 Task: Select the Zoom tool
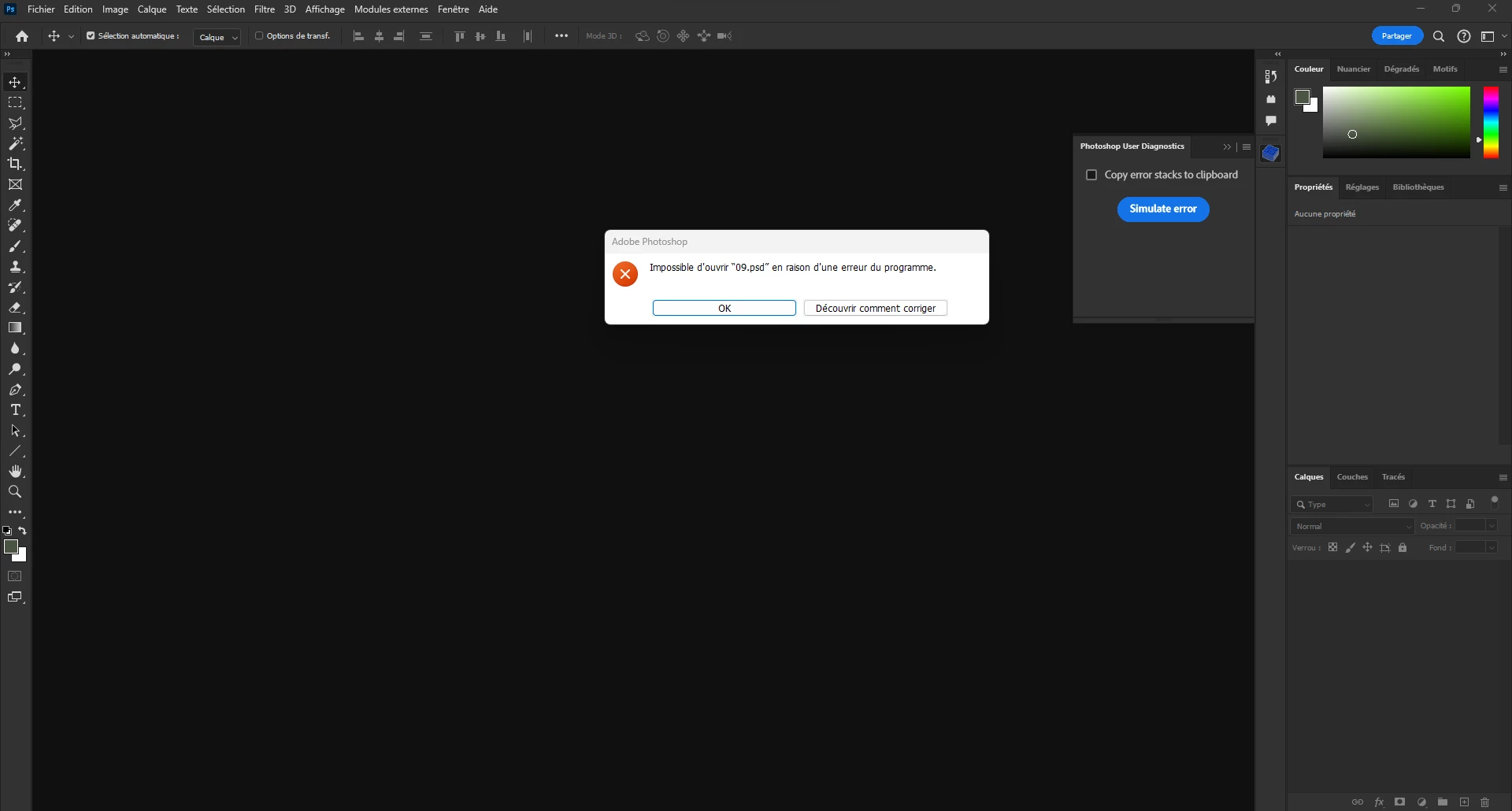tap(15, 492)
